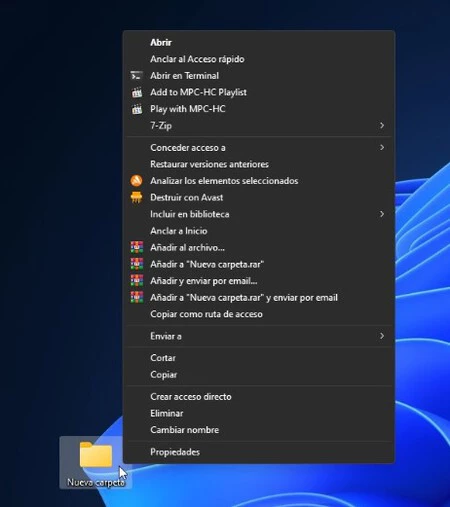
Task: Click the MPC-HC icon next to Add to Playlist
Action: pos(137,92)
